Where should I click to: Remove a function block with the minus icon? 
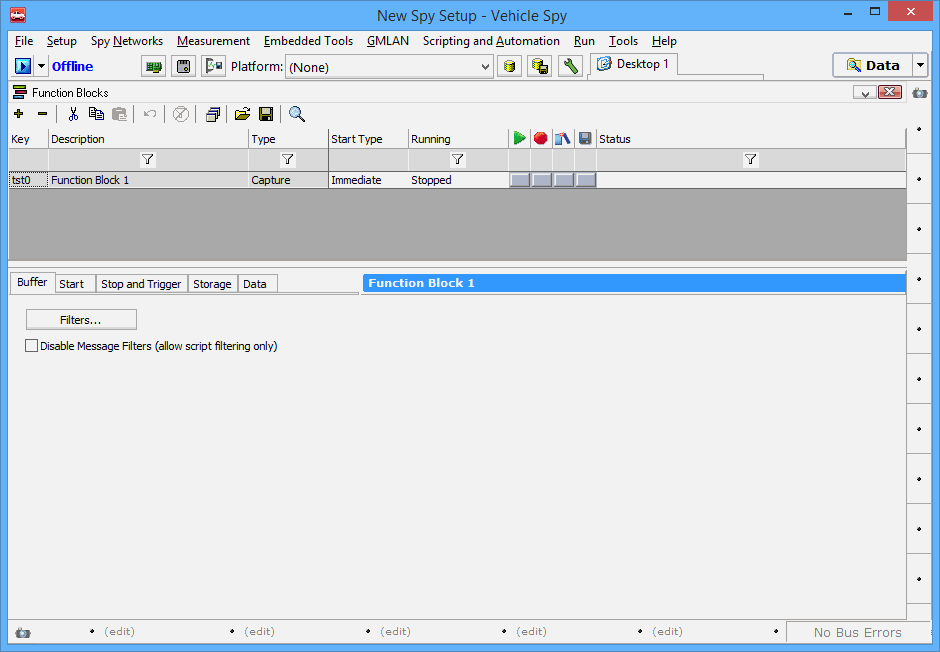pyautogui.click(x=42, y=114)
